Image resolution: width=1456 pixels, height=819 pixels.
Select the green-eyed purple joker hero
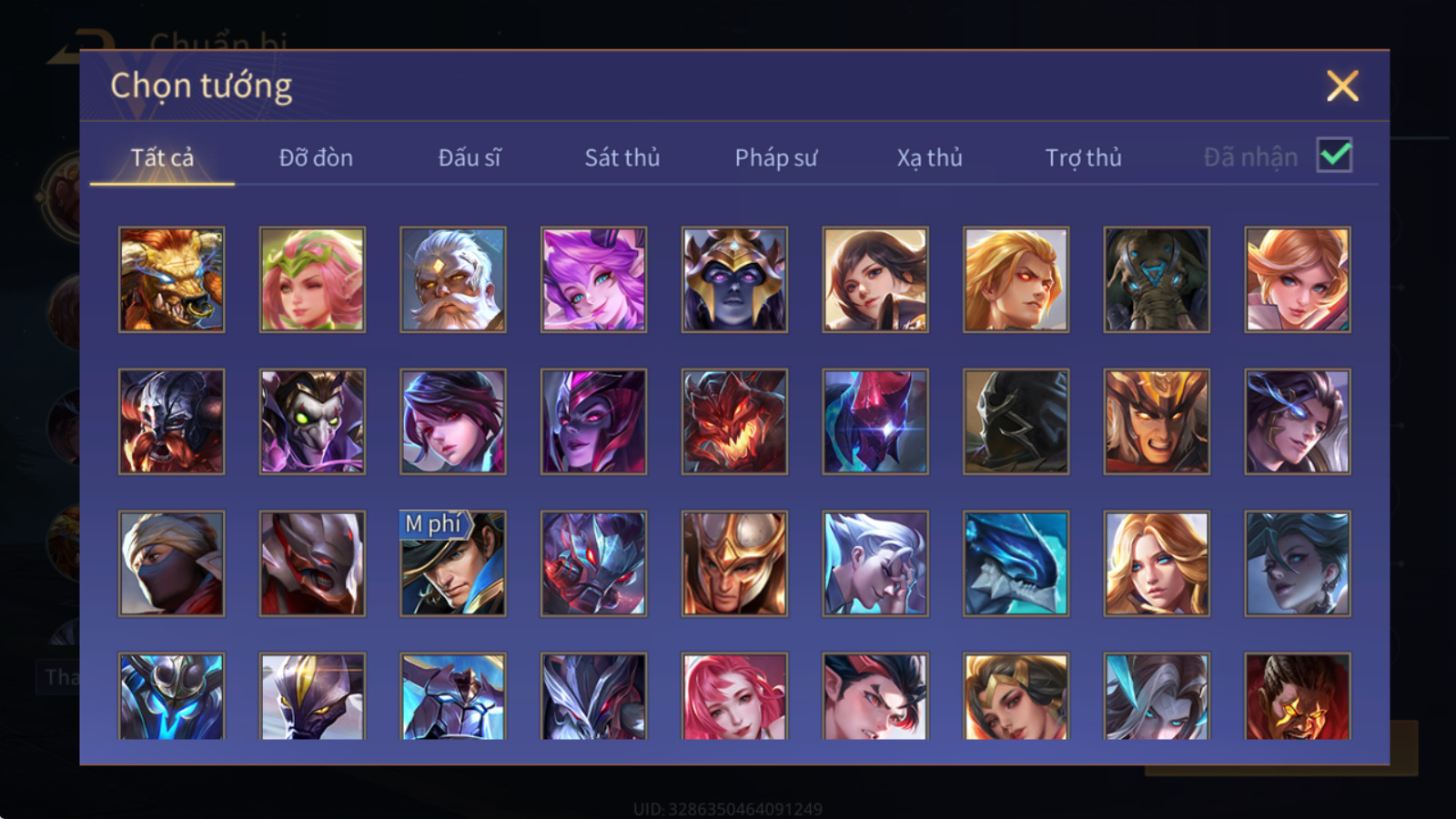312,421
